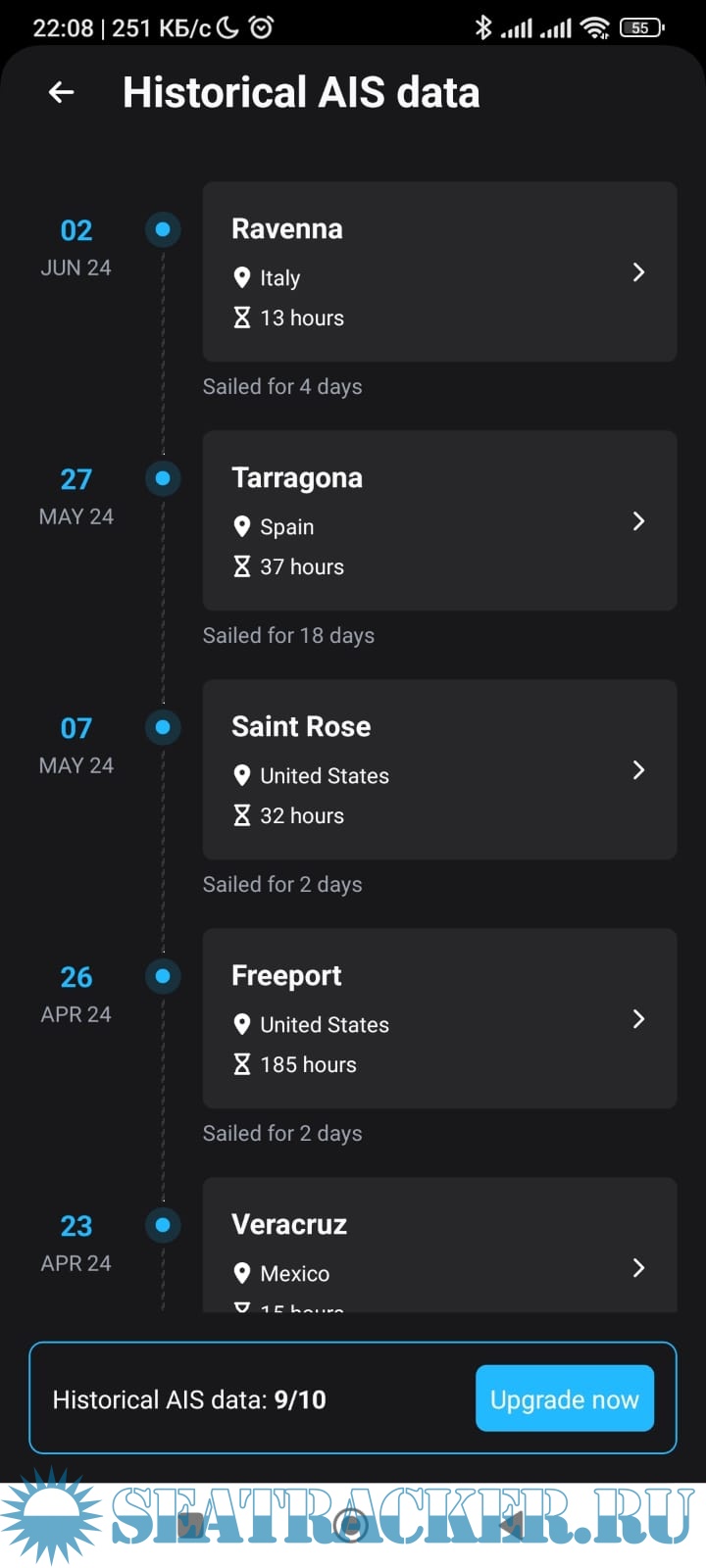Click the location pin next to Spain
The image size is (706, 1568).
(x=242, y=527)
